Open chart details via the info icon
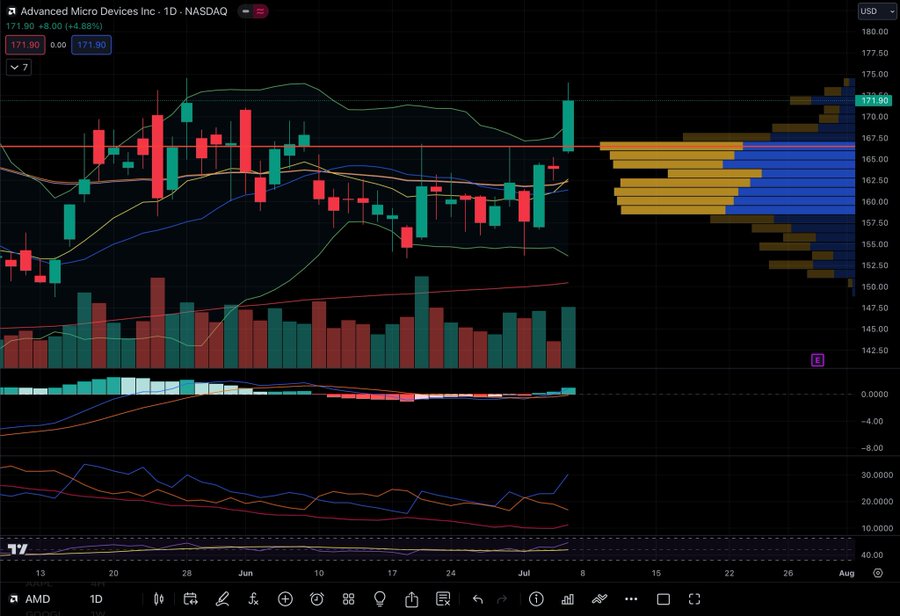 coord(535,599)
